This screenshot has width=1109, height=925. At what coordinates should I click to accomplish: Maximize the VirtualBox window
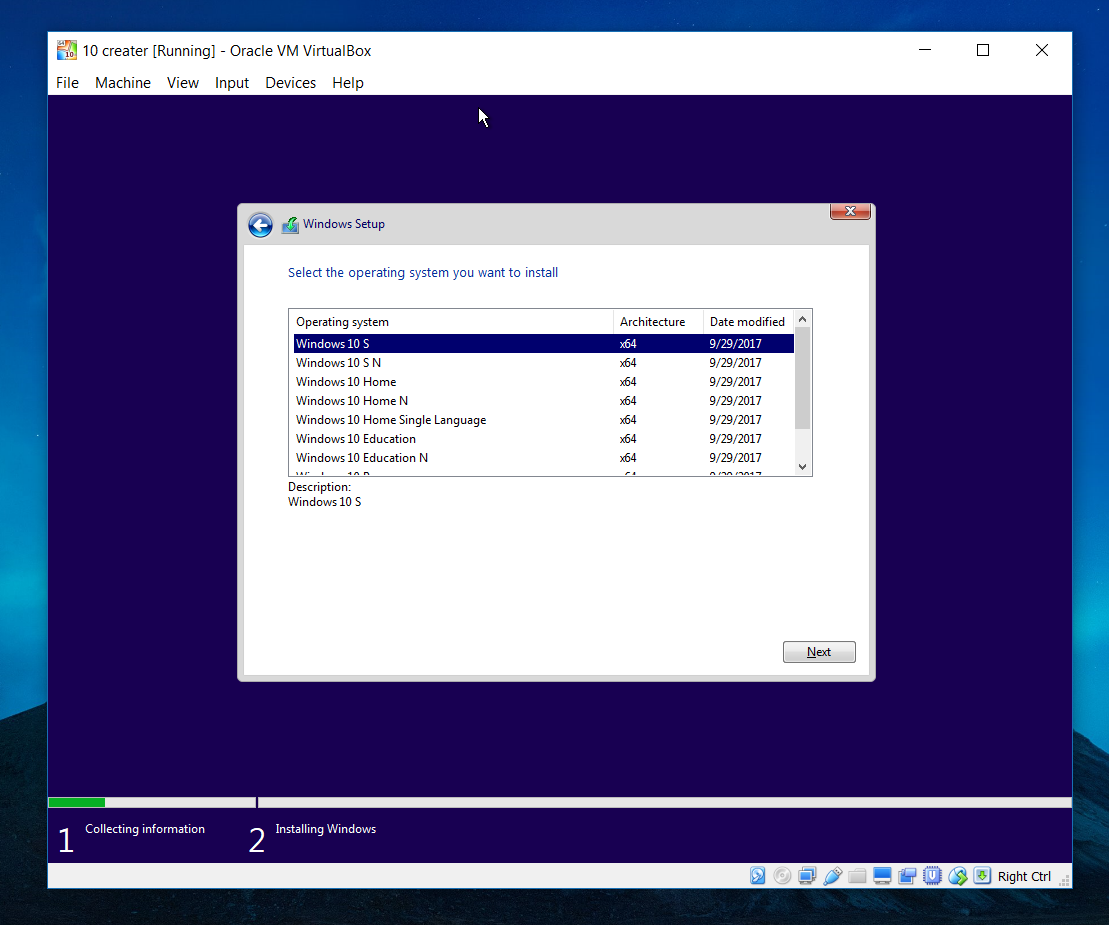tap(982, 50)
